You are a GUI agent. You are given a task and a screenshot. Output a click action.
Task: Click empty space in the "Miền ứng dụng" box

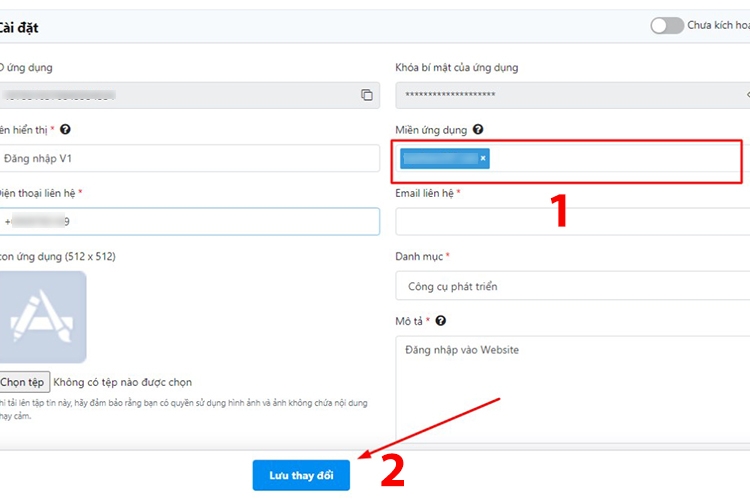pyautogui.click(x=610, y=160)
